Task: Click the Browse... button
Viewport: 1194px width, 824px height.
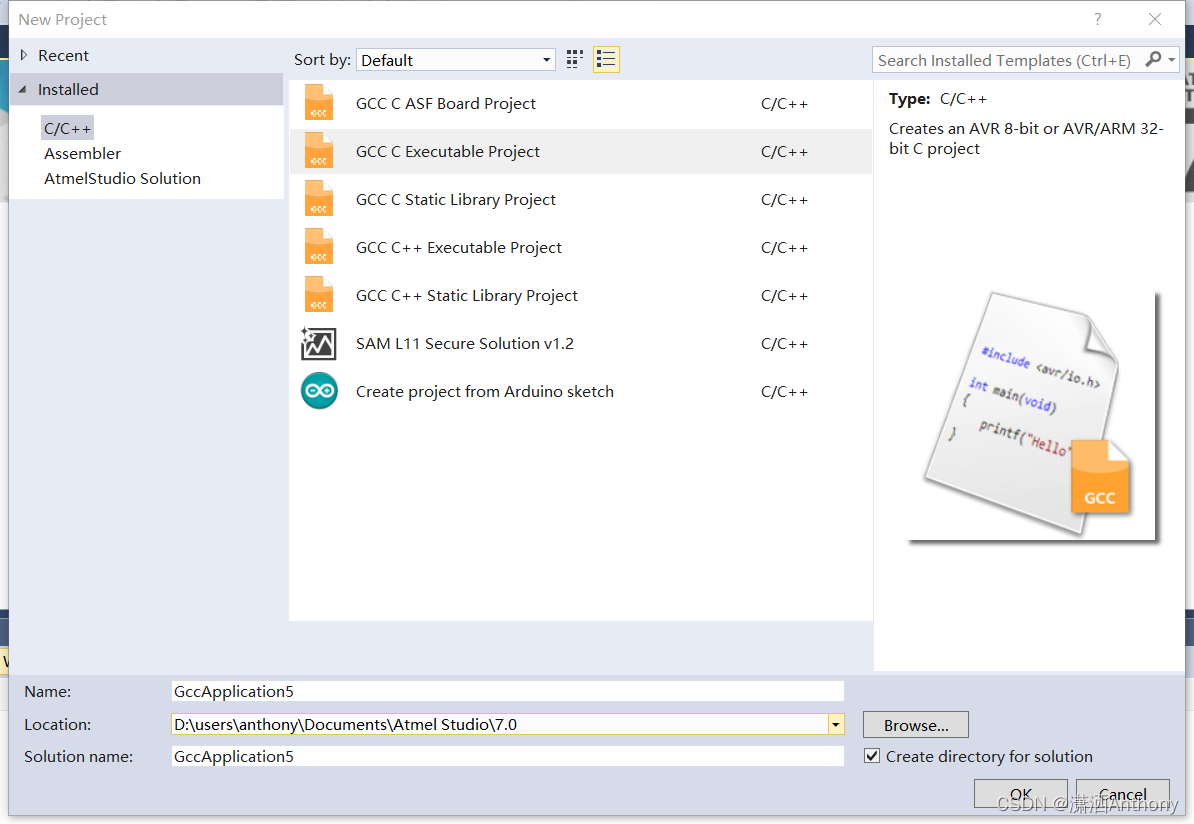Action: (915, 725)
